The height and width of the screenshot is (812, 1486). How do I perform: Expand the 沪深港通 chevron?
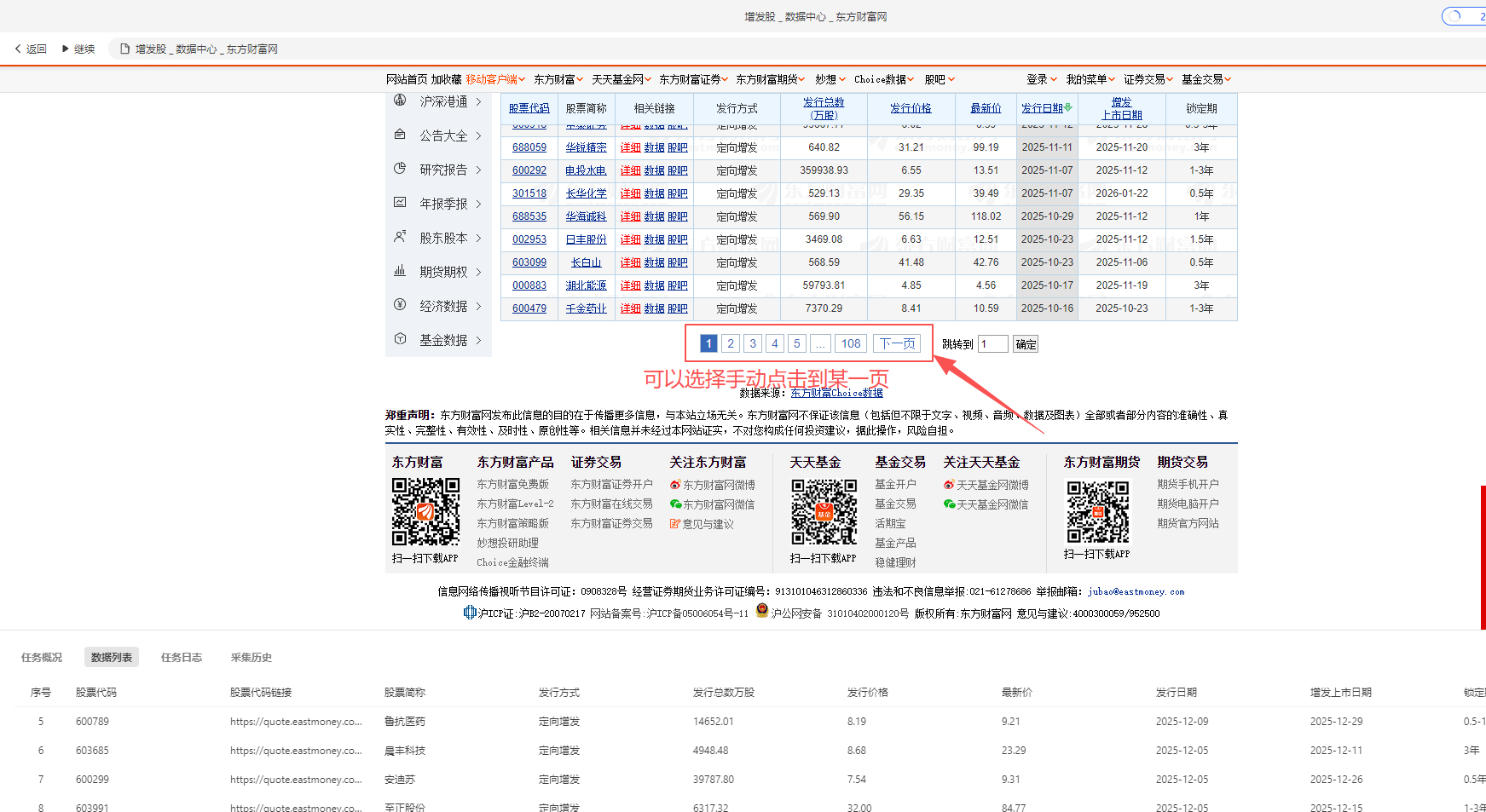pyautogui.click(x=478, y=101)
